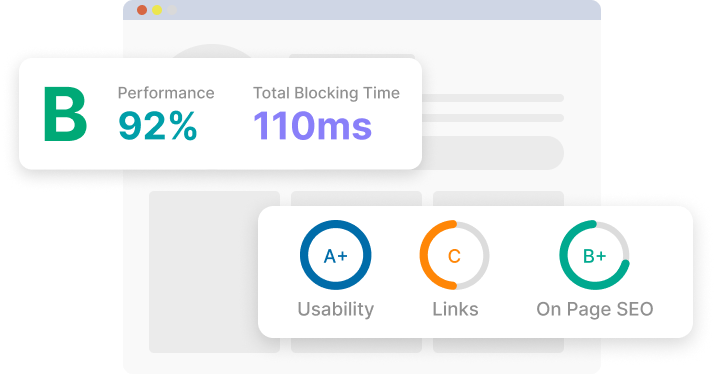Image resolution: width=715 pixels, height=374 pixels.
Task: Click the top thin gray placeholder line
Action: tap(493, 98)
